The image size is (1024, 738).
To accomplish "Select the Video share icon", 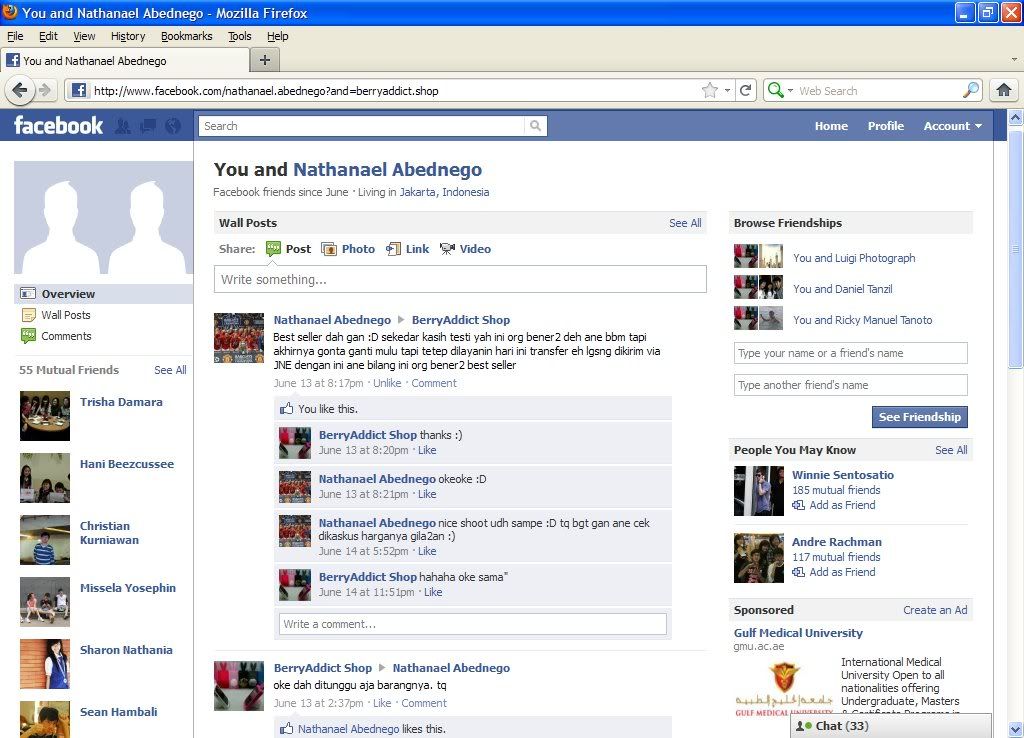I will [447, 249].
